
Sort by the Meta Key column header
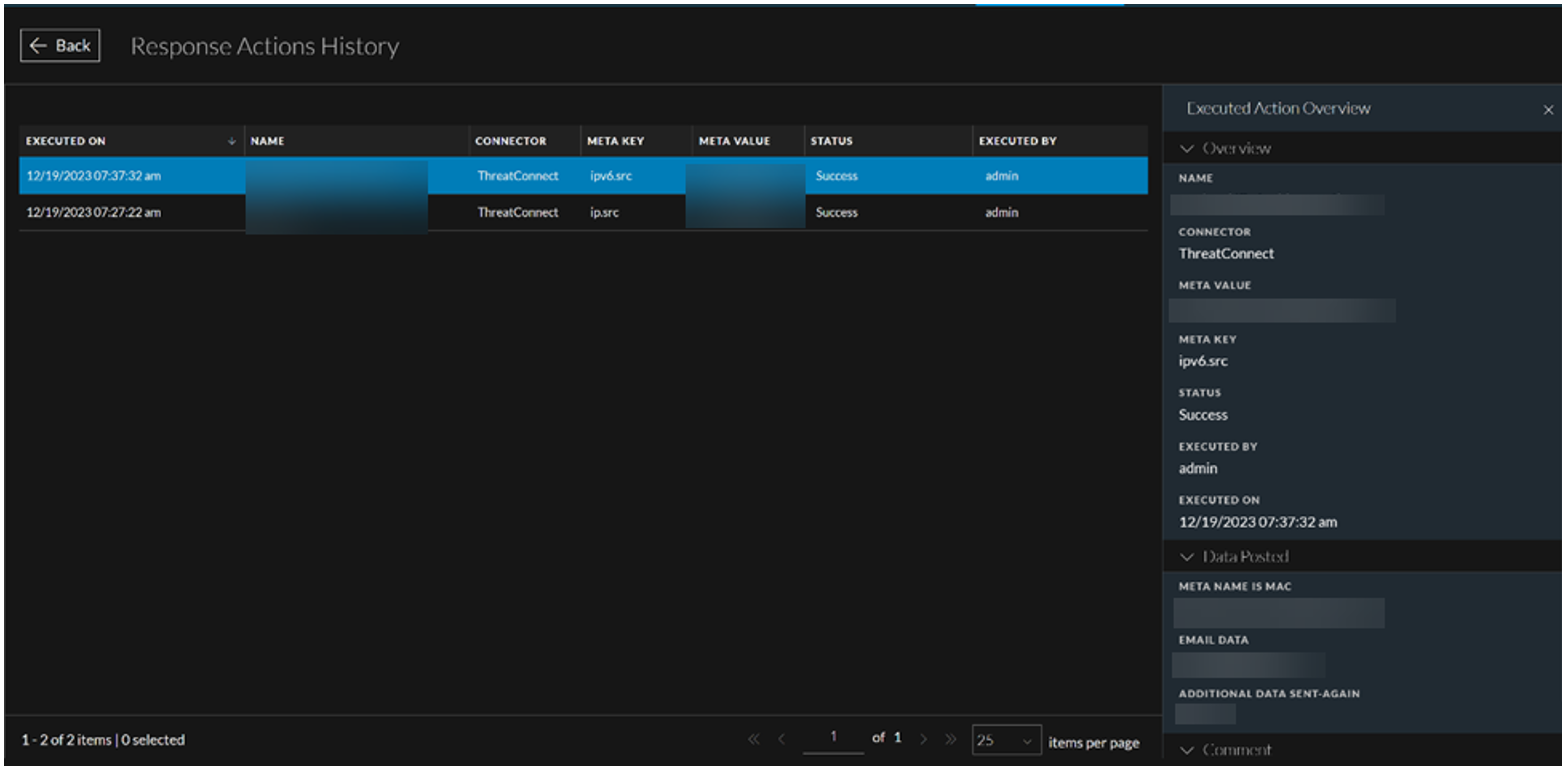(x=615, y=142)
